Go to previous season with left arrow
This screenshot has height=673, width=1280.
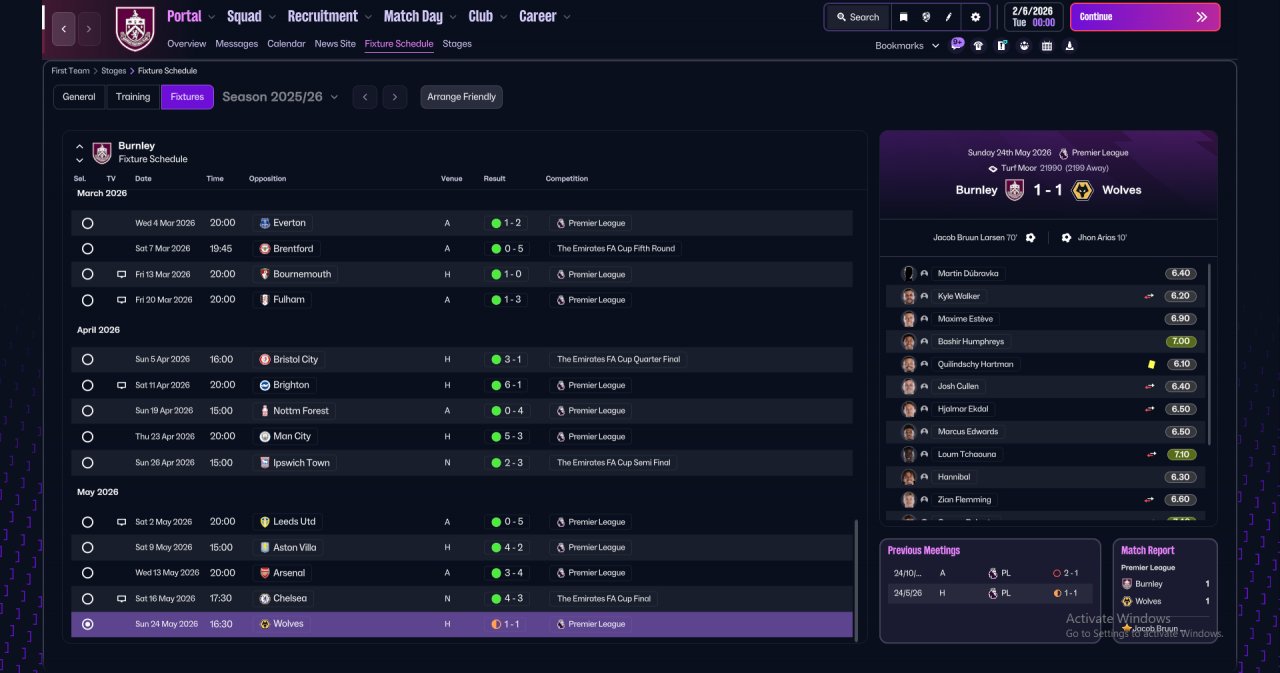(365, 97)
